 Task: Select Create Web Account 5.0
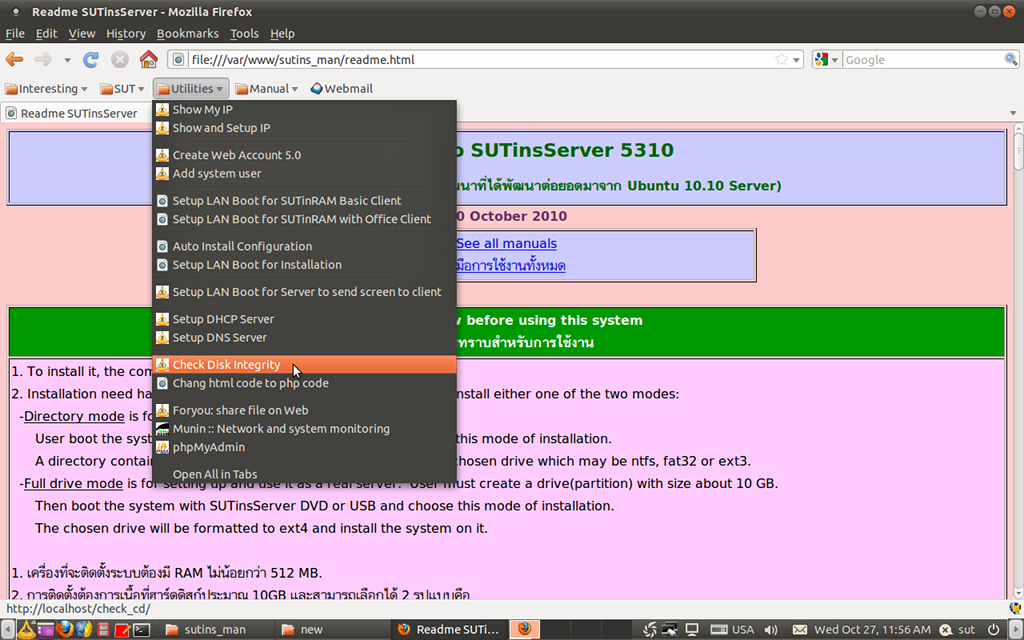304,155
